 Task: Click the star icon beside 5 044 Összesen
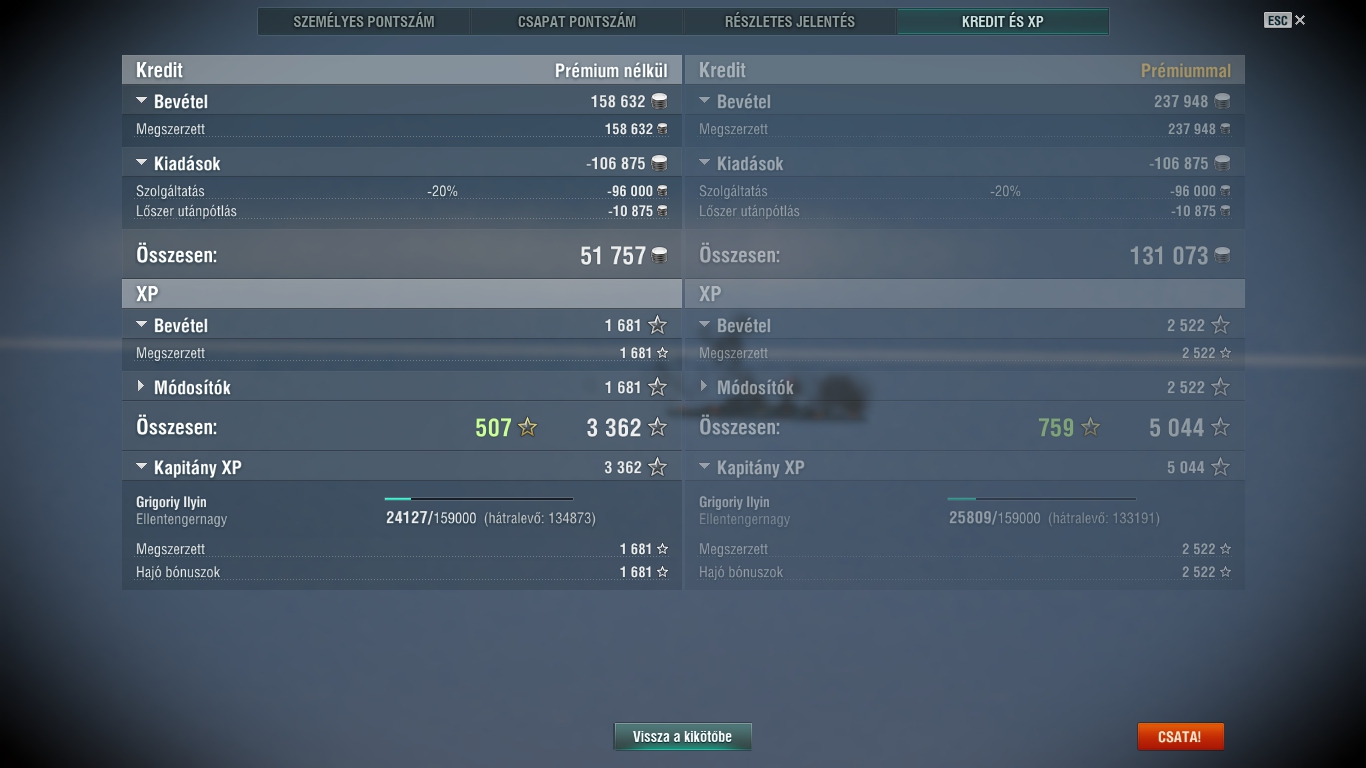(1220, 428)
